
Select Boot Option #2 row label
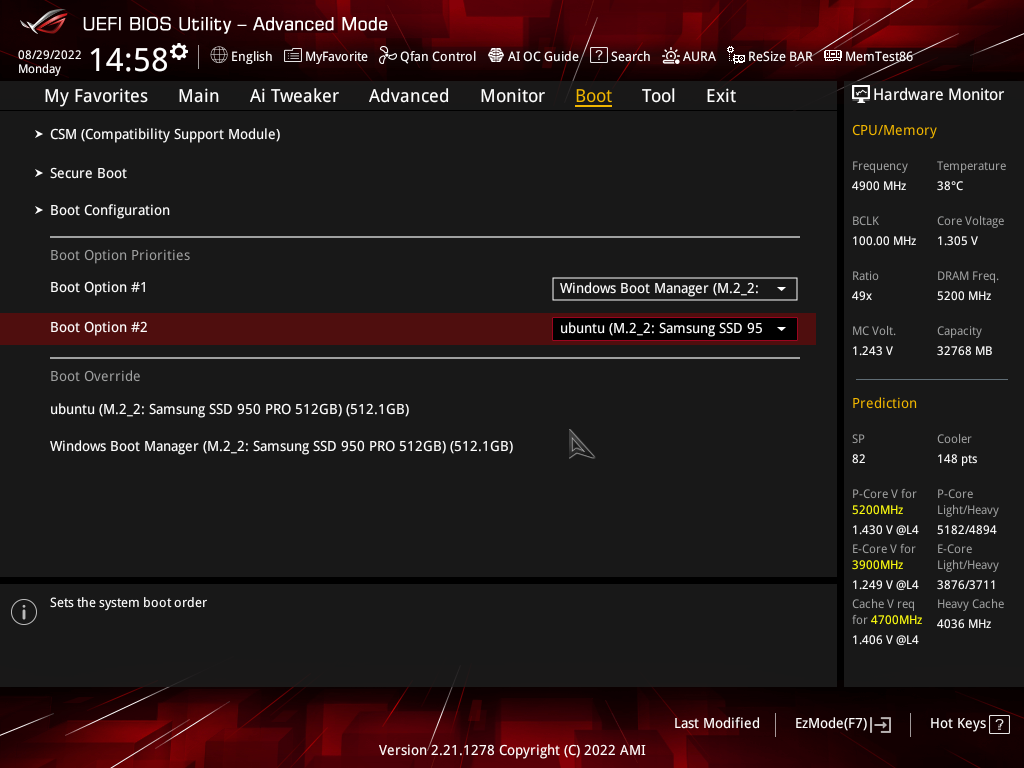99,327
